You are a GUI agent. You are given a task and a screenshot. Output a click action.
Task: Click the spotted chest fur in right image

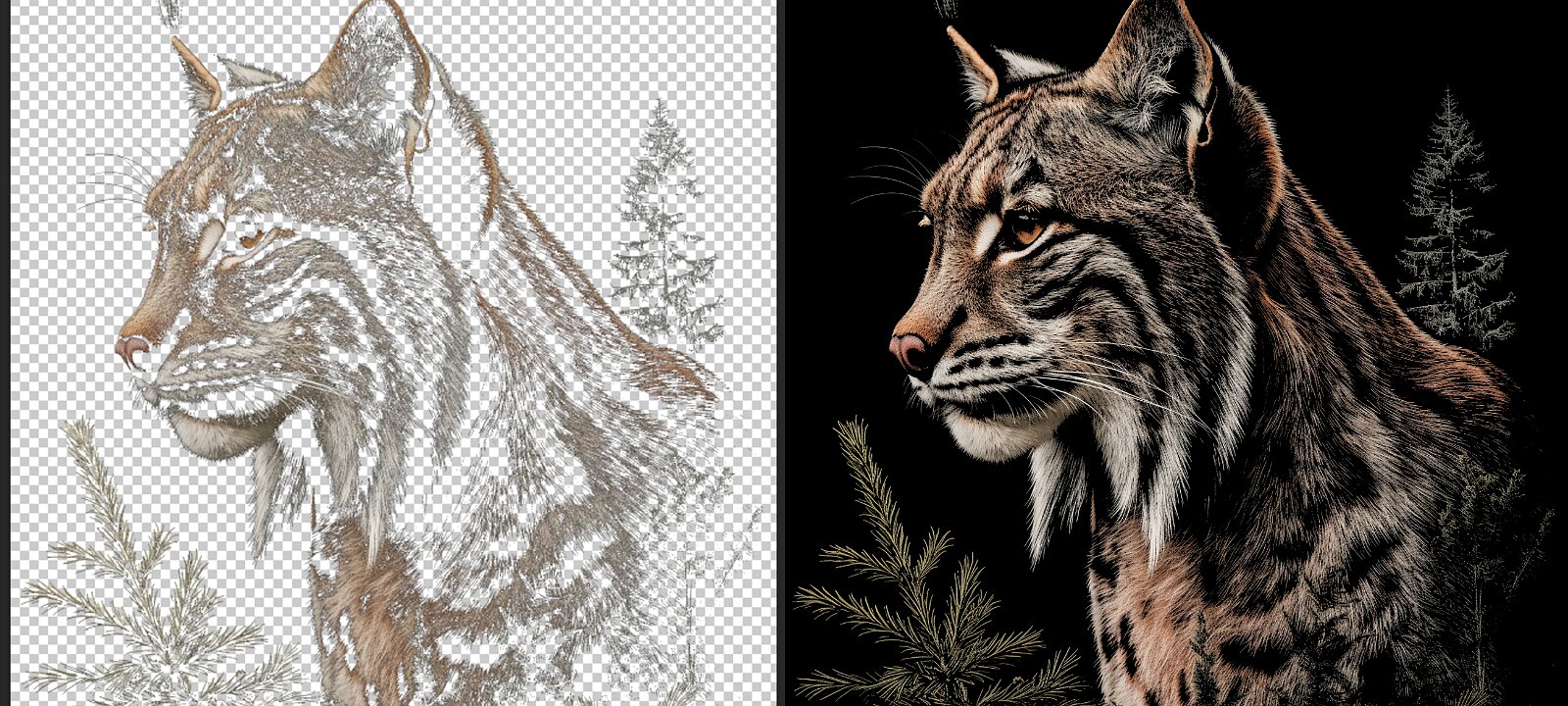coord(1156,608)
